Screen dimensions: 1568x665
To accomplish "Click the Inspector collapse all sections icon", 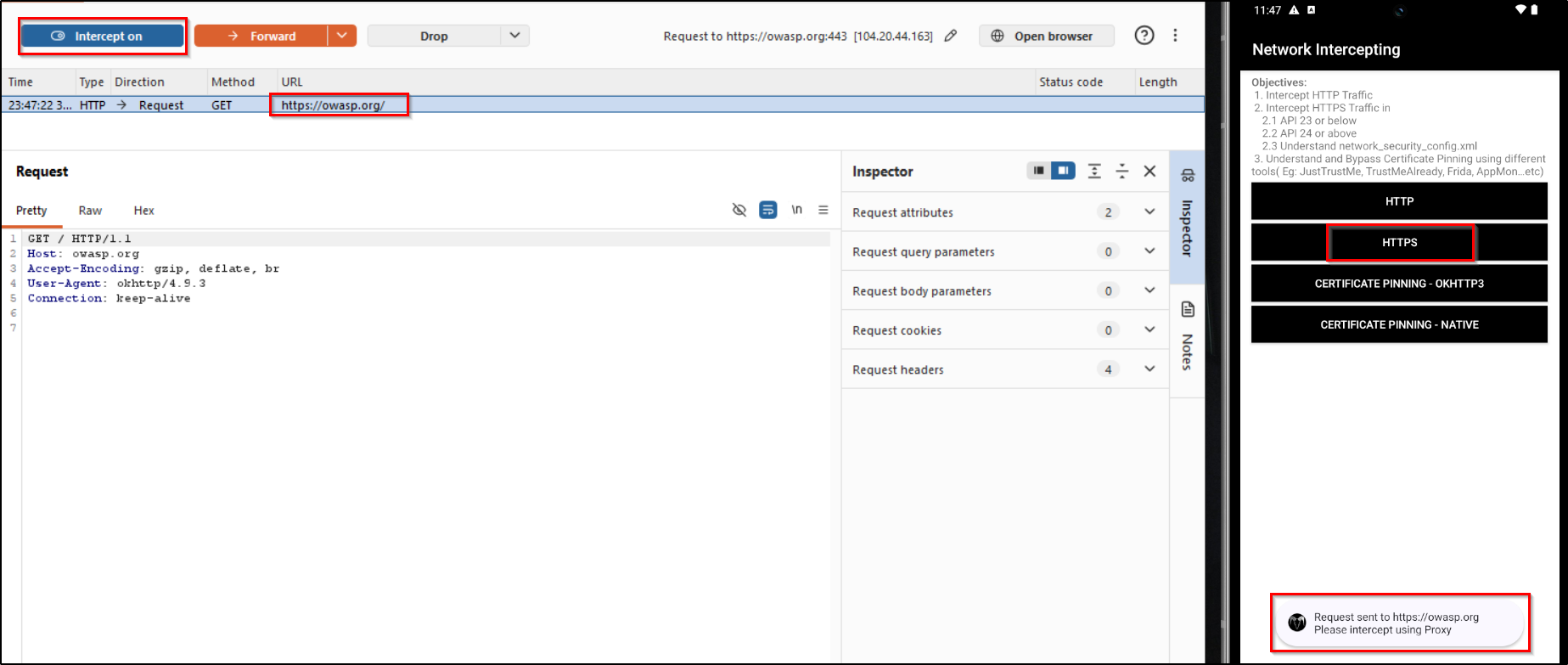I will (1121, 171).
